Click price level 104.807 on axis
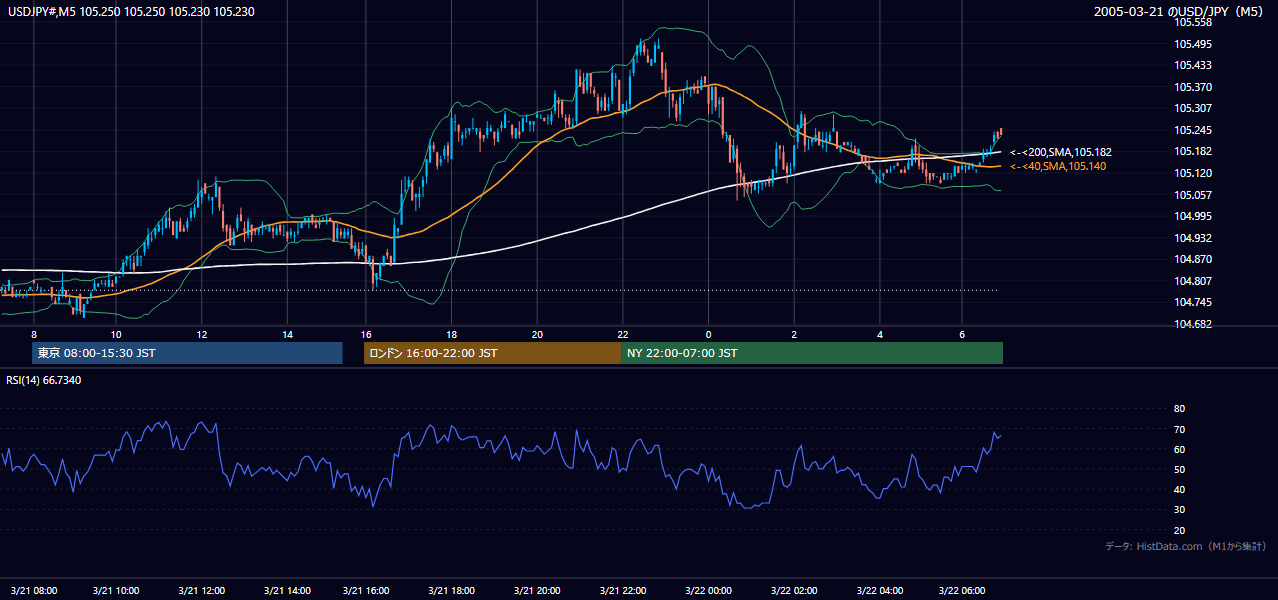Image resolution: width=1278 pixels, height=600 pixels. [x=1194, y=281]
